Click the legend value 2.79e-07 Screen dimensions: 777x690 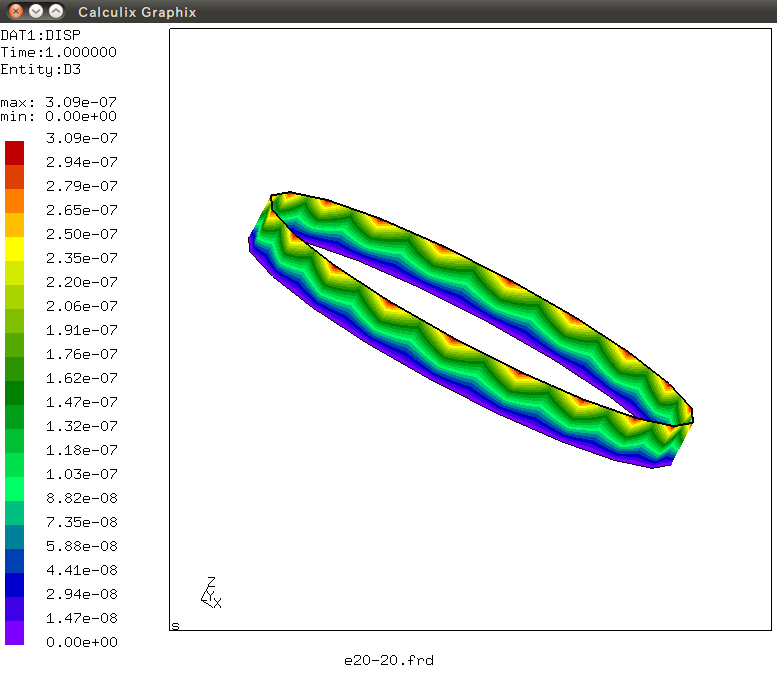click(82, 186)
